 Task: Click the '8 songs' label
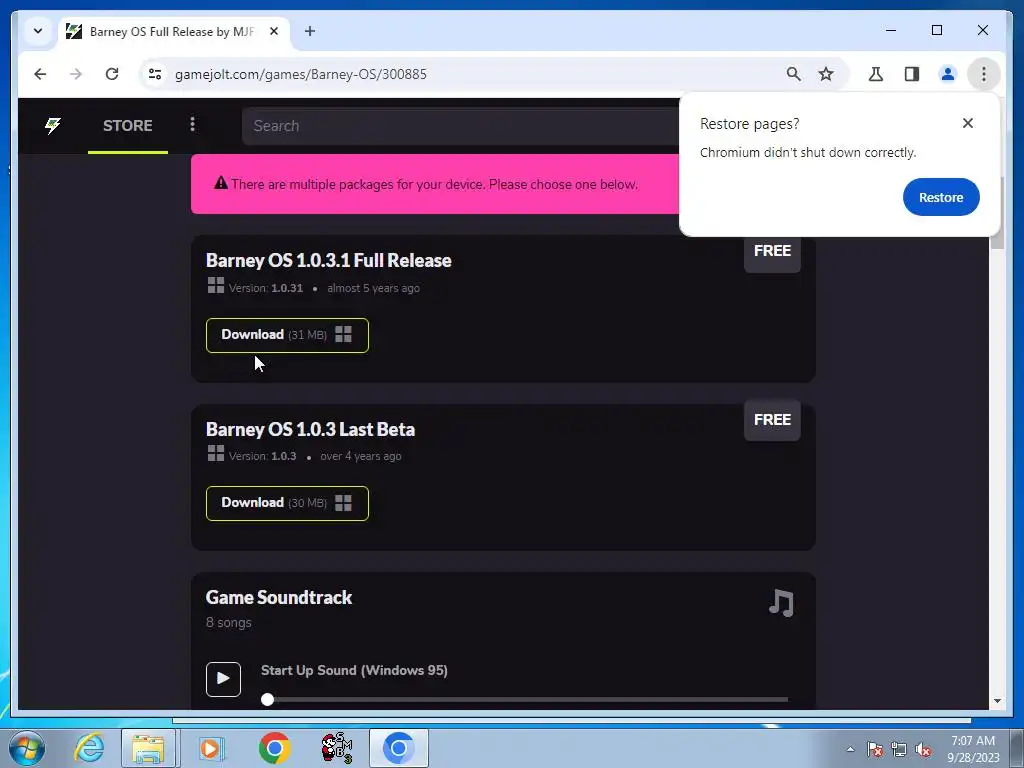click(229, 622)
